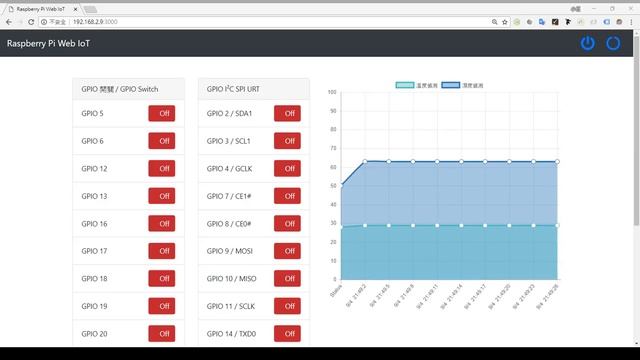Click the GPIO I²C SPI URT panel header
640x360 pixels.
pos(253,89)
